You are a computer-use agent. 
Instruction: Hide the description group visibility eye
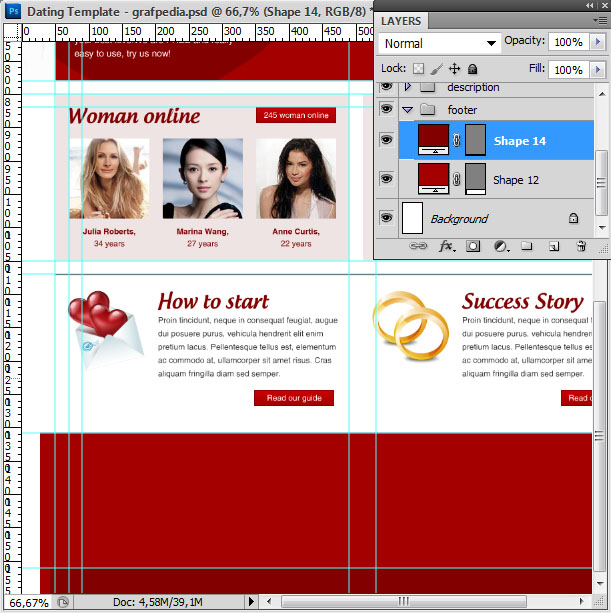tap(386, 86)
